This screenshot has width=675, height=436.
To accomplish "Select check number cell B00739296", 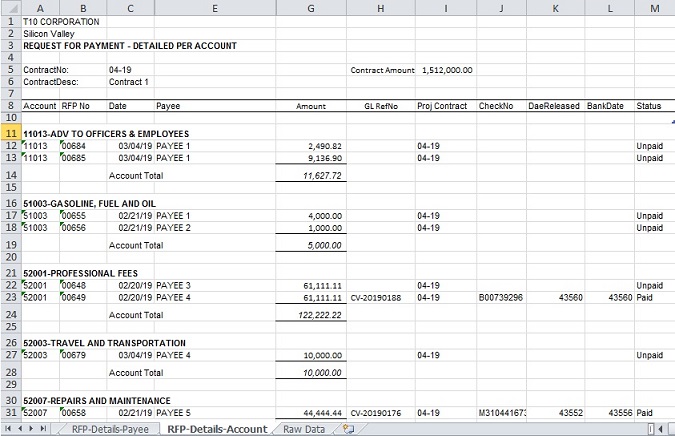I will pos(502,297).
